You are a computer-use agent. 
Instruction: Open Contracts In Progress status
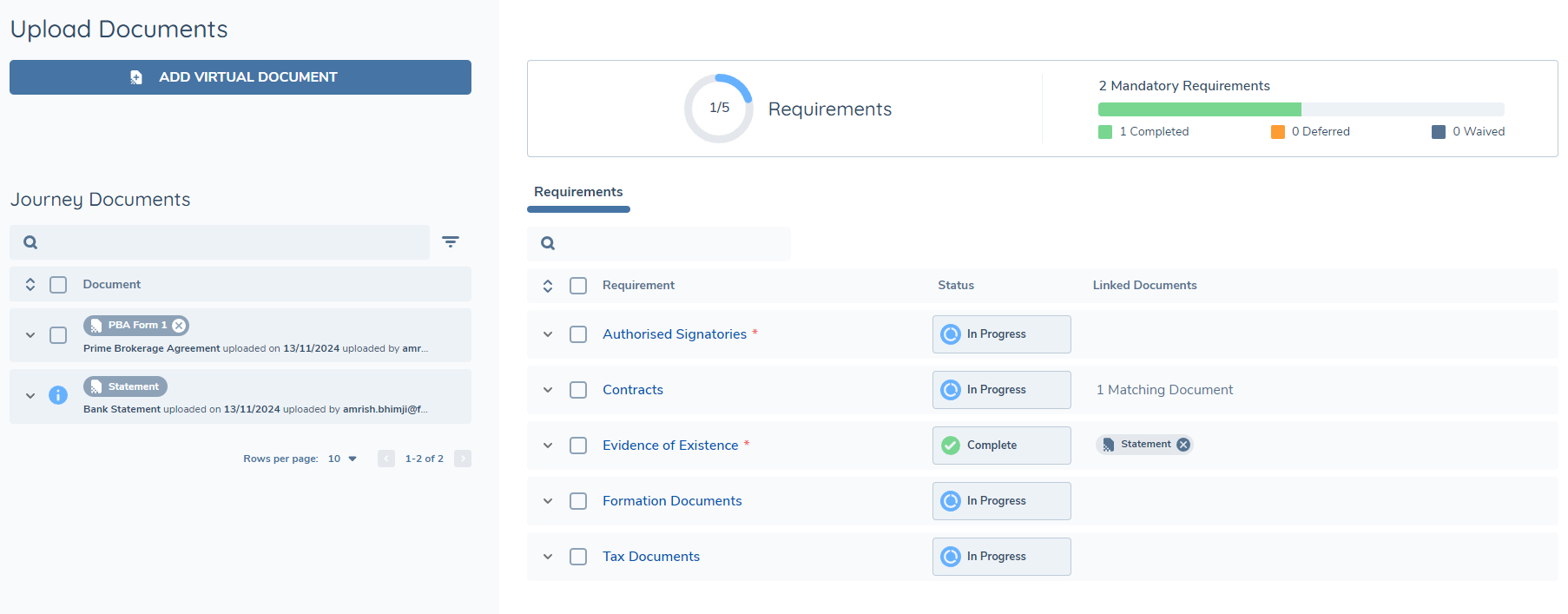point(1002,390)
